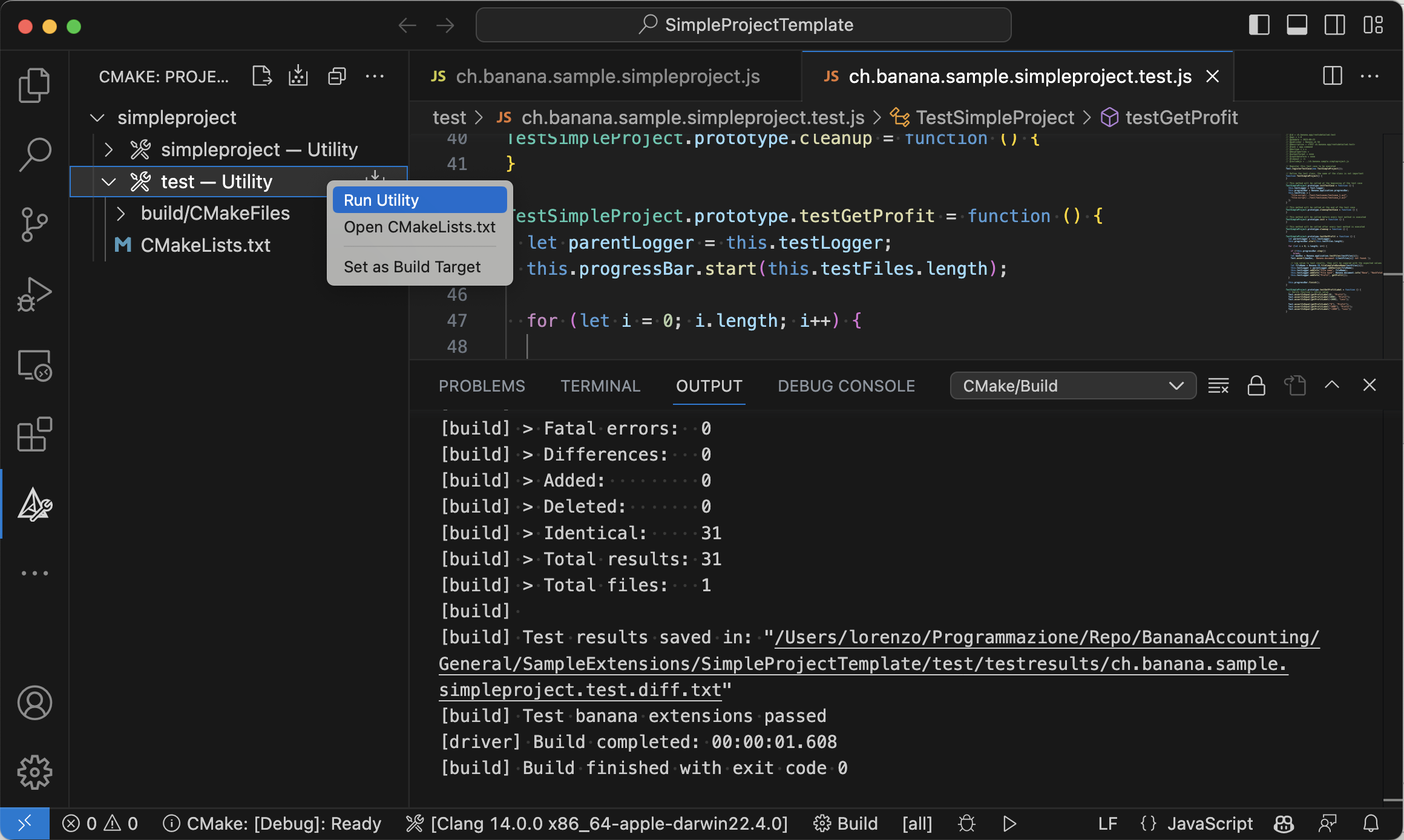Viewport: 1404px width, 840px height.
Task: Open Remote Explorer view
Action: 34,365
